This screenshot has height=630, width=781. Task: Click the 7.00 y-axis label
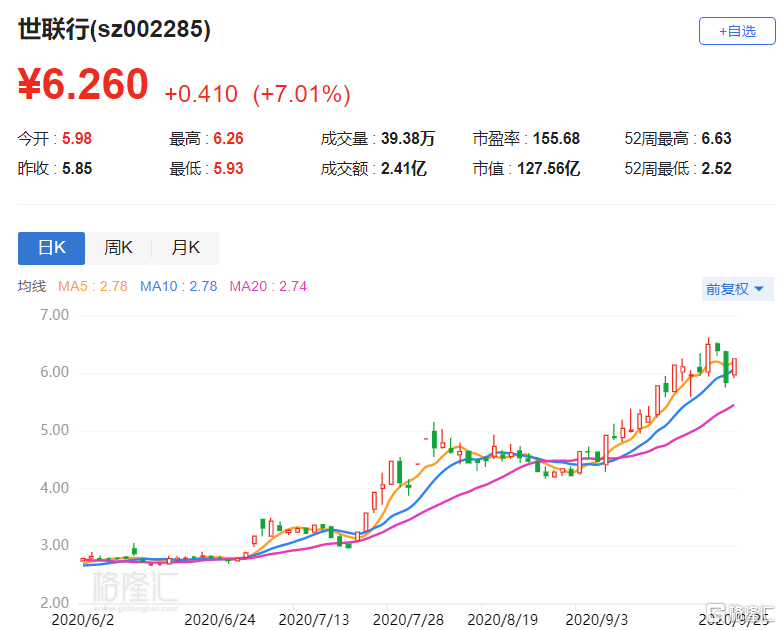54,315
